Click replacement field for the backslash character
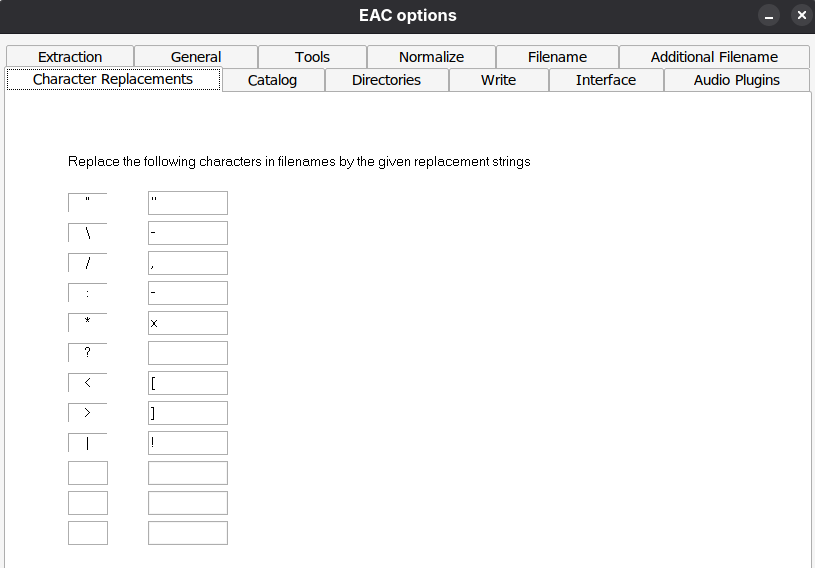This screenshot has width=815, height=568. [188, 233]
